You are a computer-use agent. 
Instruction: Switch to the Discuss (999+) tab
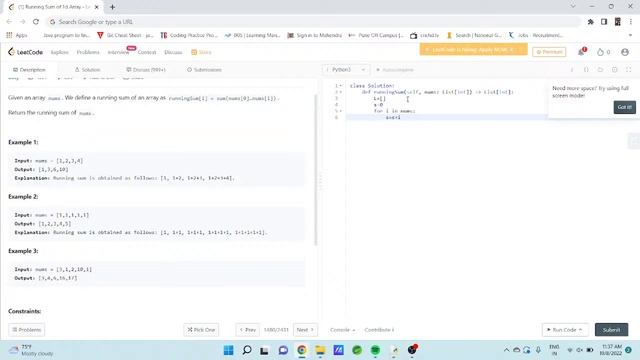[146, 70]
